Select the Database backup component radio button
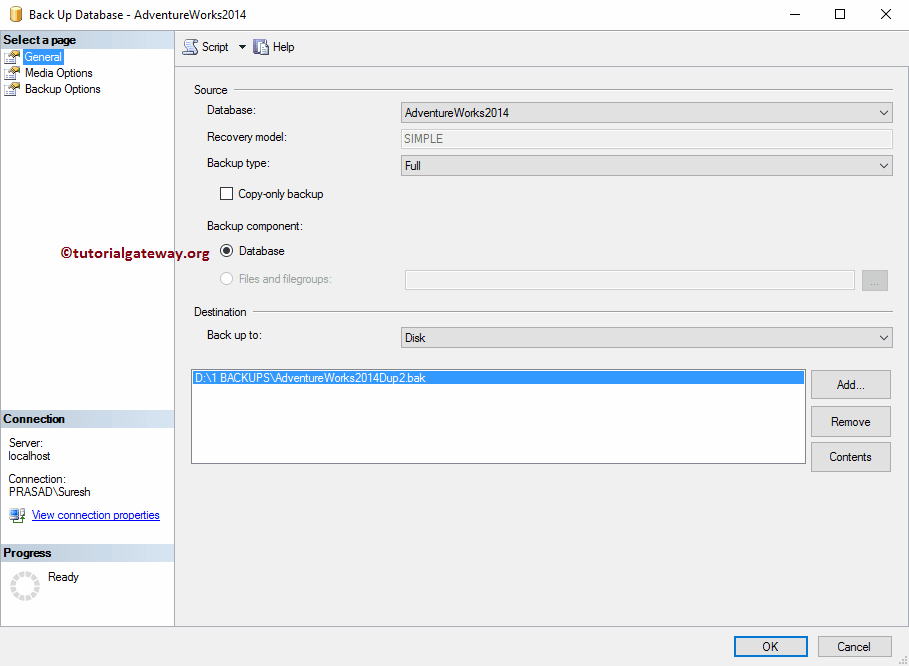The height and width of the screenshot is (666, 909). pyautogui.click(x=227, y=251)
